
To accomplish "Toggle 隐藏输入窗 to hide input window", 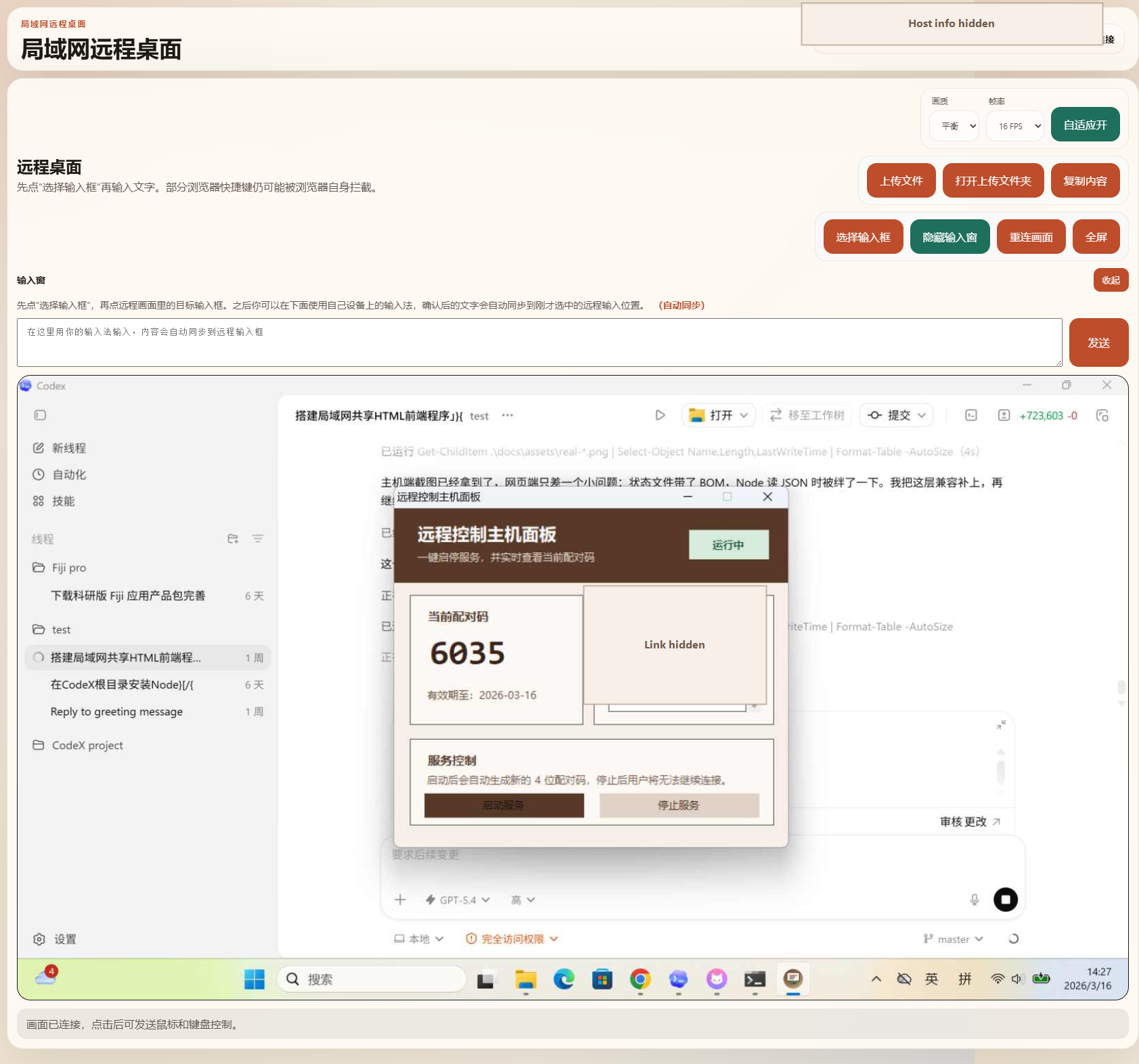I will (x=950, y=236).
